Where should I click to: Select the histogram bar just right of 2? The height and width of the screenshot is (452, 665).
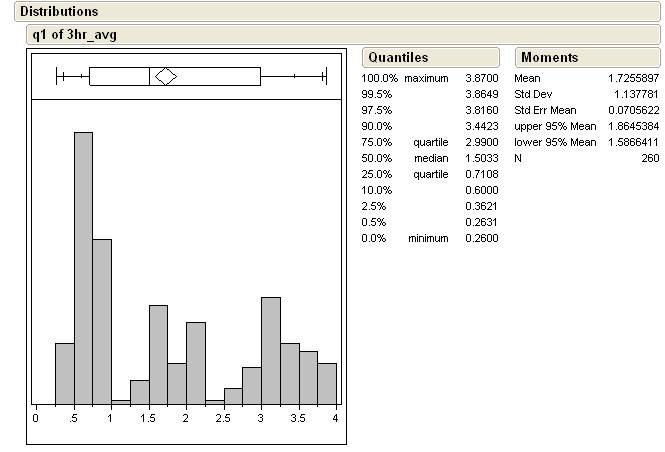point(196,361)
